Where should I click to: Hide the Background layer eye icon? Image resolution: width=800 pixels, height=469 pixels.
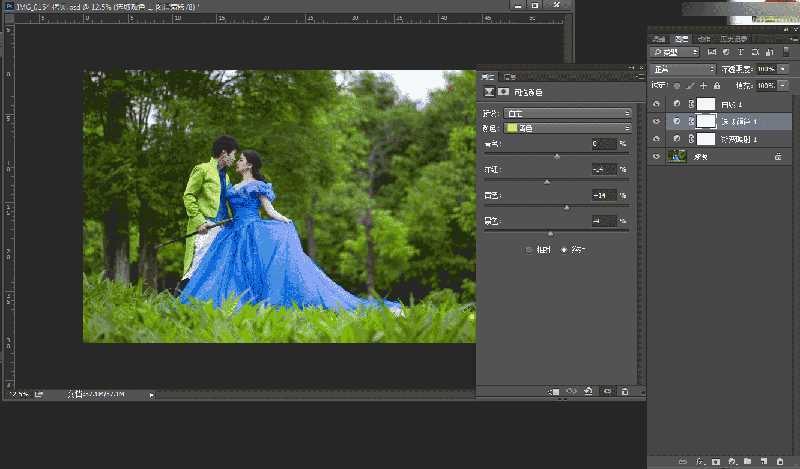[656, 157]
